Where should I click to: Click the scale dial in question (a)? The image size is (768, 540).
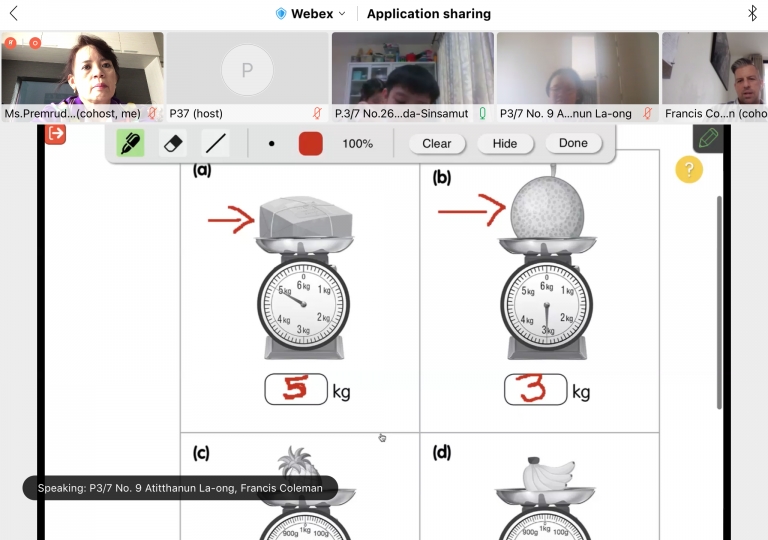[x=303, y=305]
